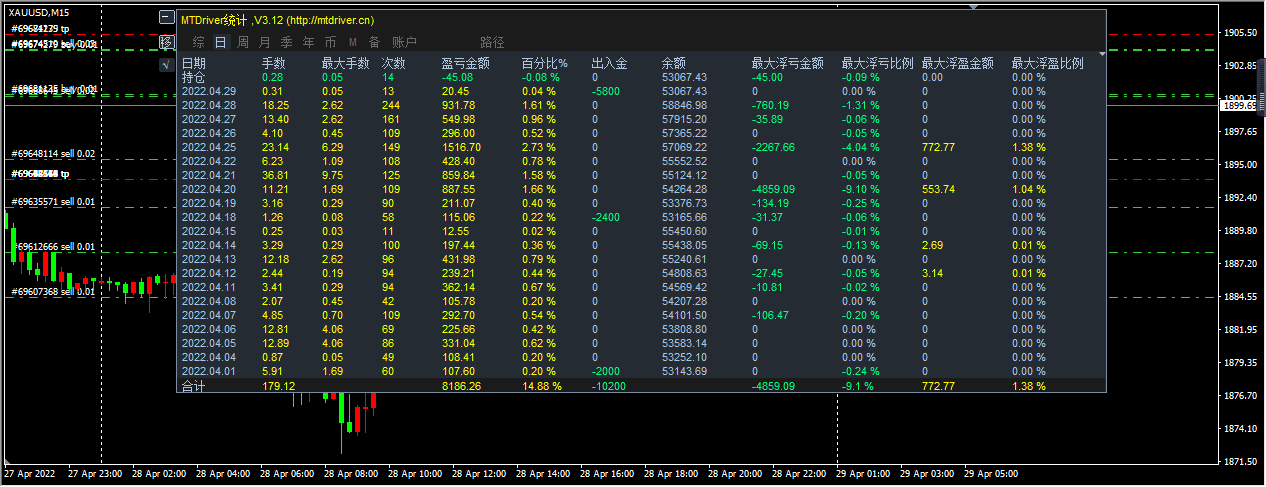This screenshot has height=487, width=1266.
Task: Open the 路径 path tab
Action: coord(492,42)
